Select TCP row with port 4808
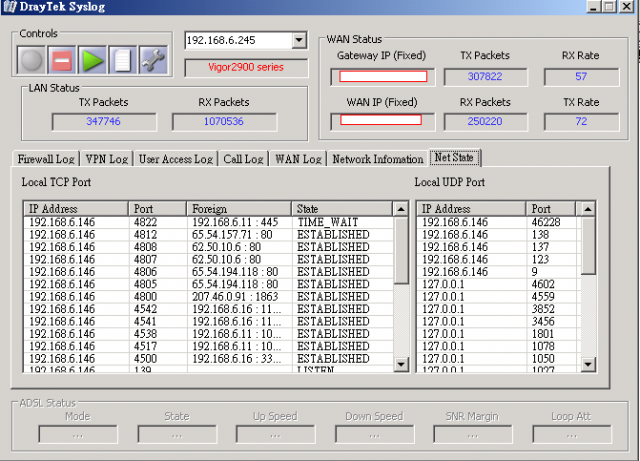Image resolution: width=640 pixels, height=461 pixels. (x=209, y=247)
